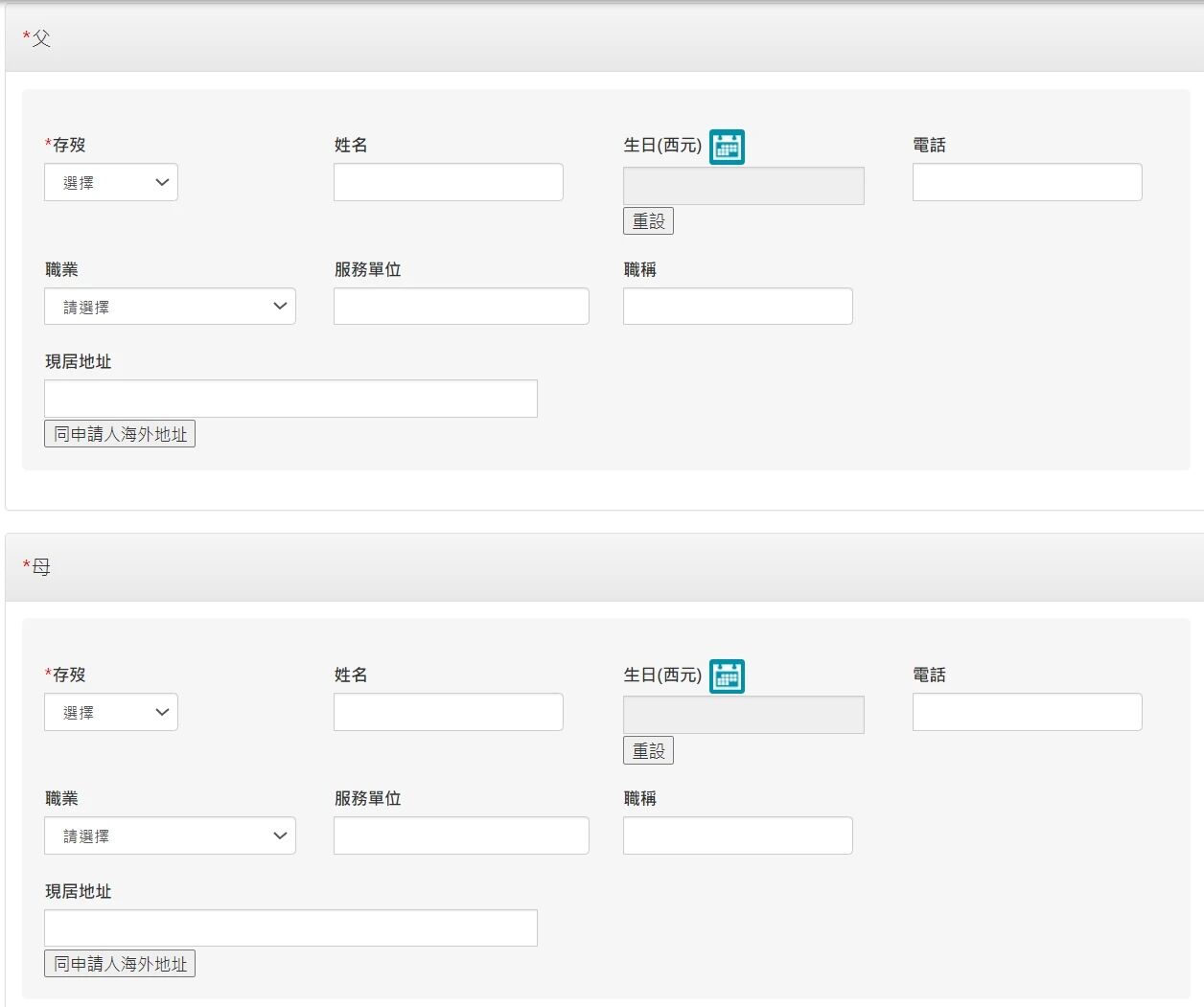Click the mother's 電話 input box
This screenshot has width=1204, height=1007.
pyautogui.click(x=1027, y=712)
